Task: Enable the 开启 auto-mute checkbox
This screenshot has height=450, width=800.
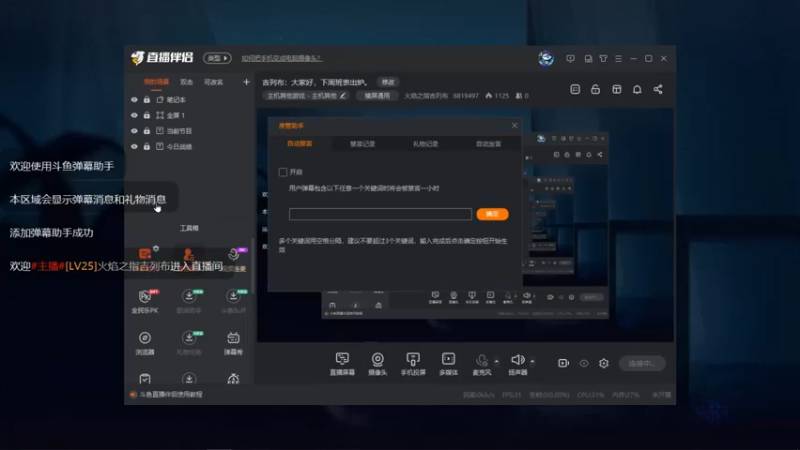Action: 283,172
